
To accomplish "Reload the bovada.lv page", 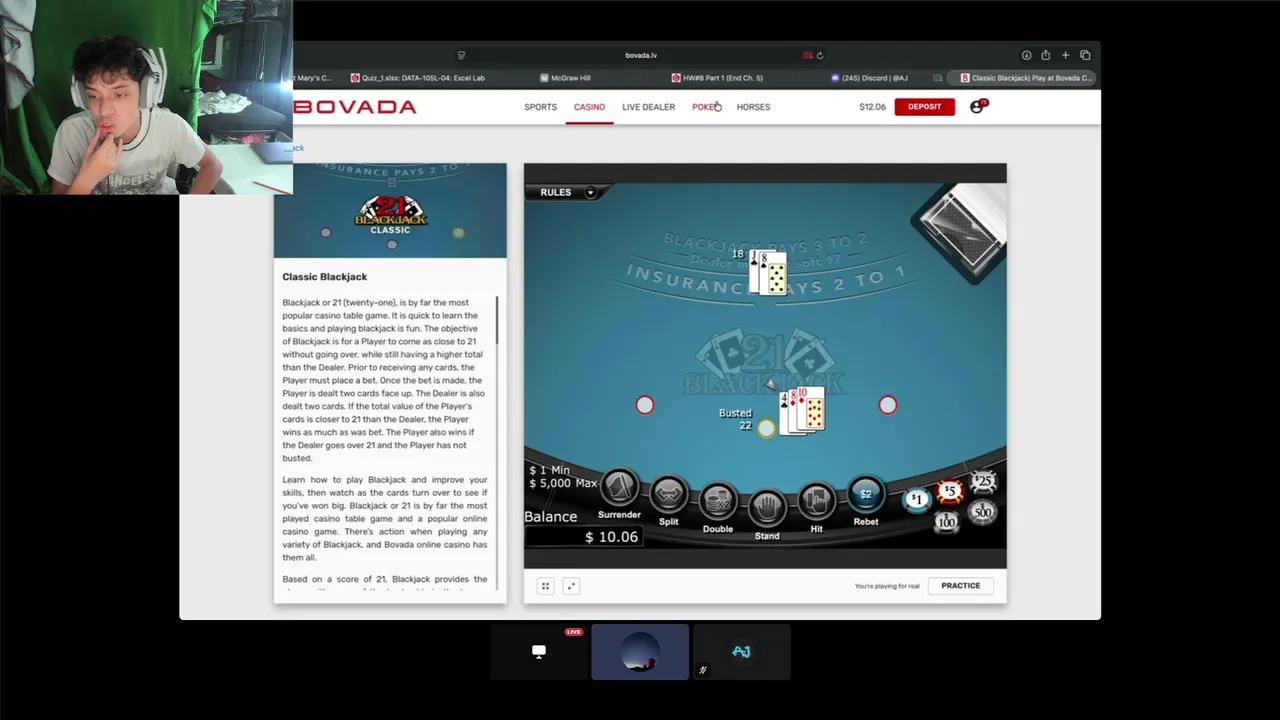I will [x=820, y=55].
